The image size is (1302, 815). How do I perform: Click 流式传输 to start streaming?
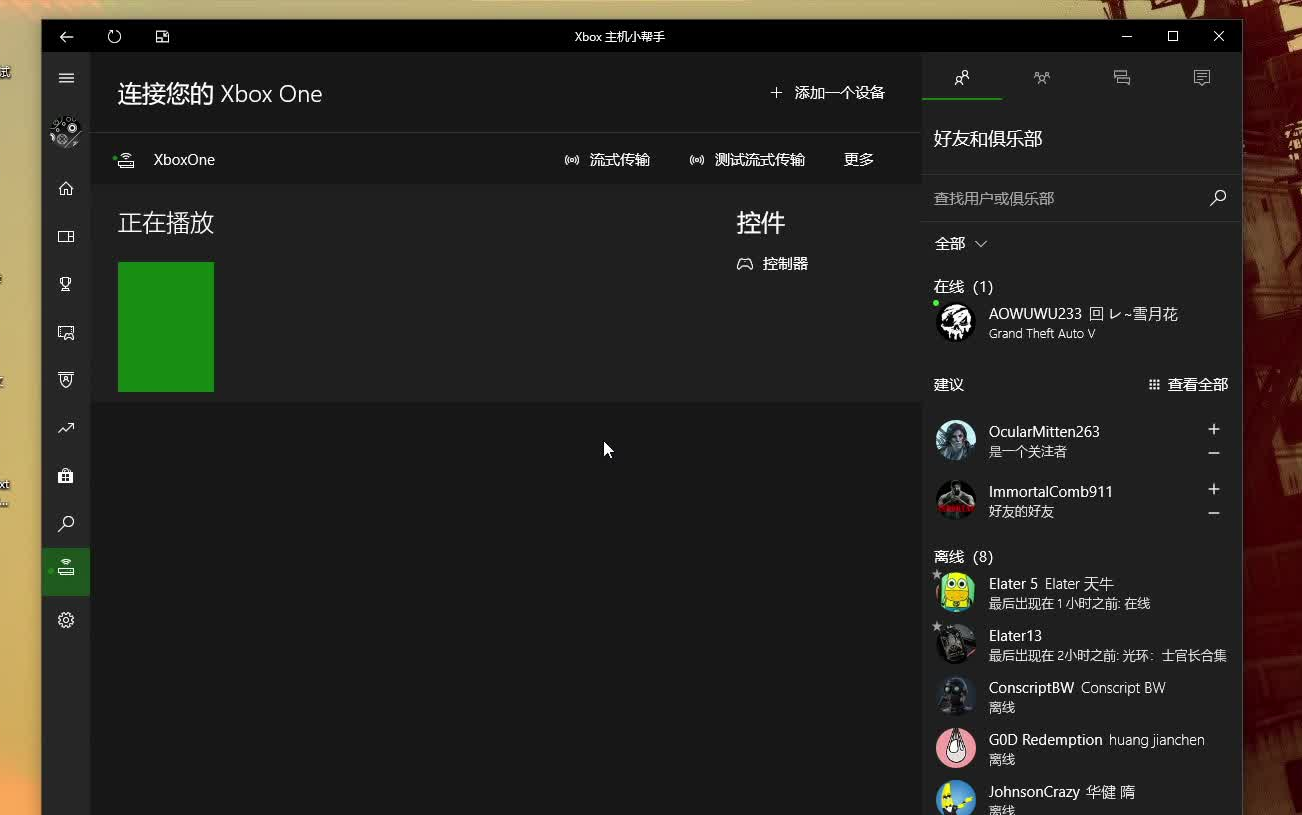click(607, 160)
